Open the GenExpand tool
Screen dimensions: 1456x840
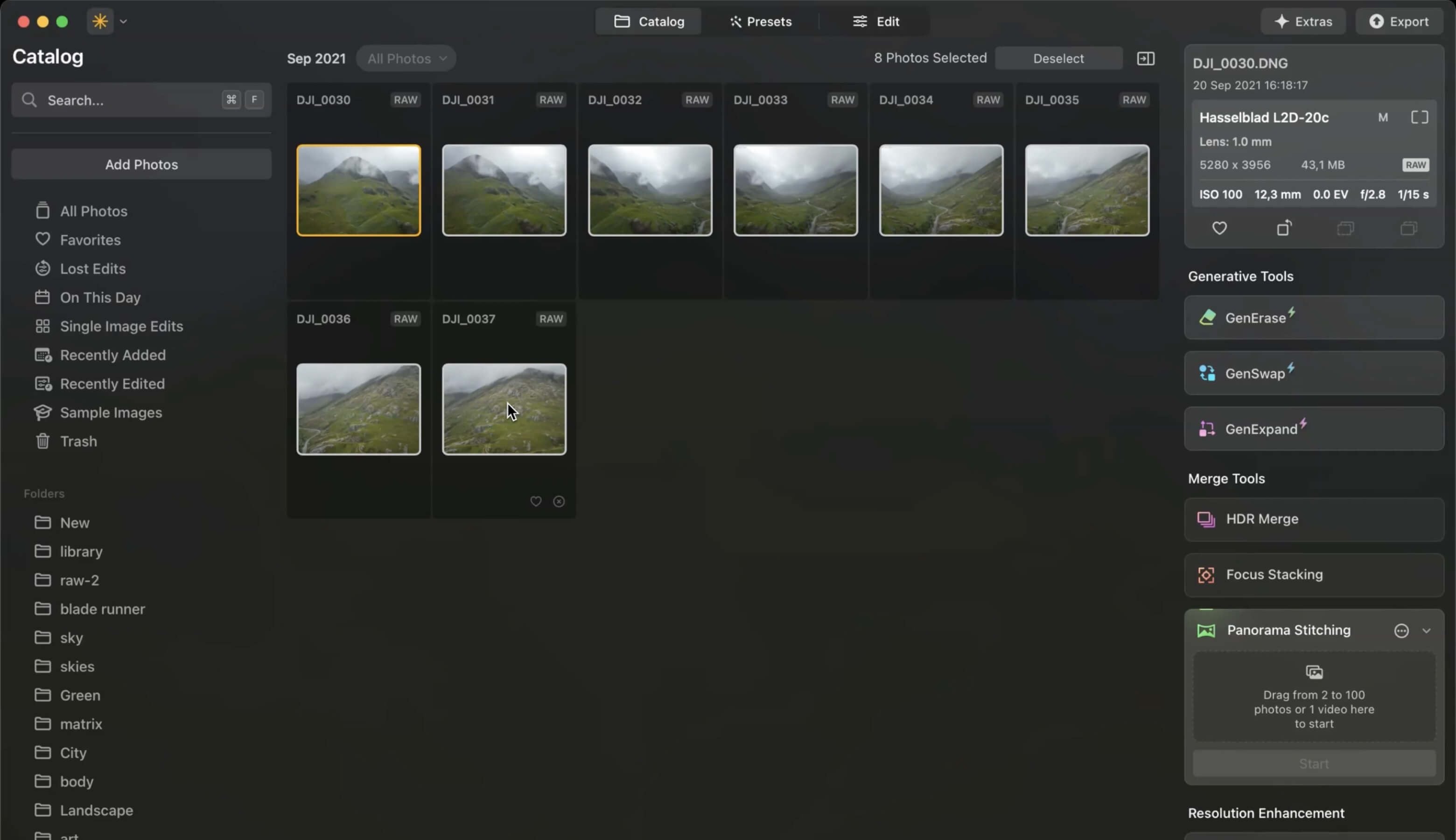coord(1314,429)
